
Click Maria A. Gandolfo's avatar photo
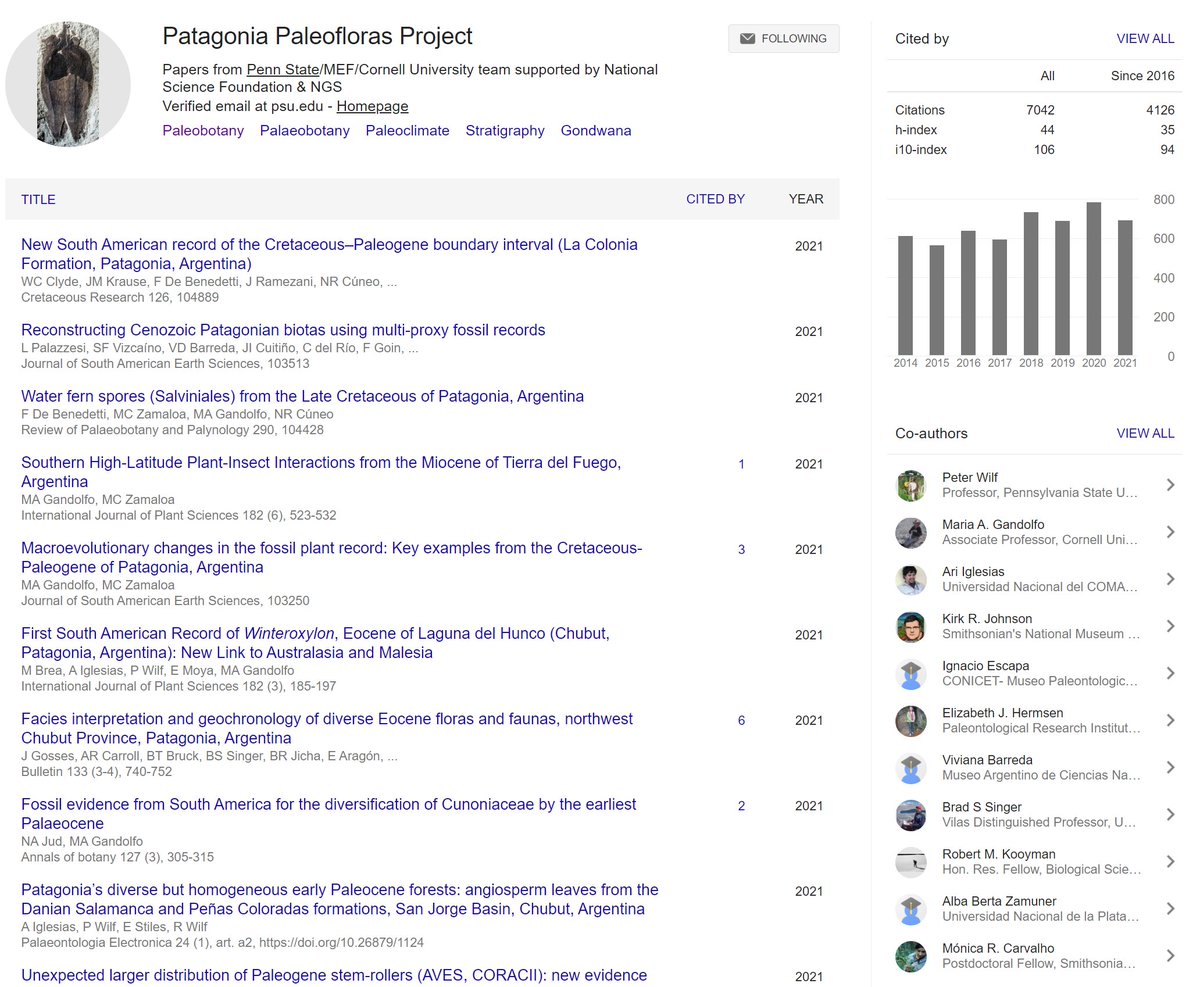pyautogui.click(x=910, y=532)
